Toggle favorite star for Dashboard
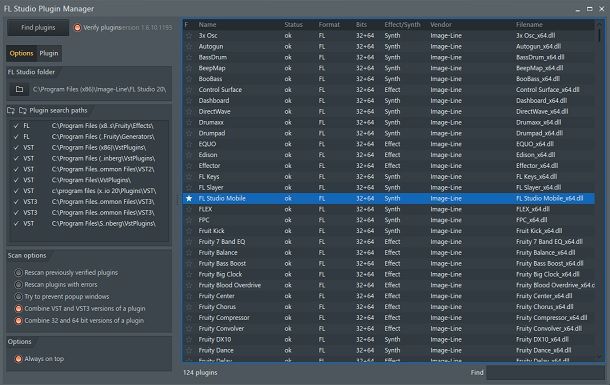The image size is (610, 385). (189, 101)
